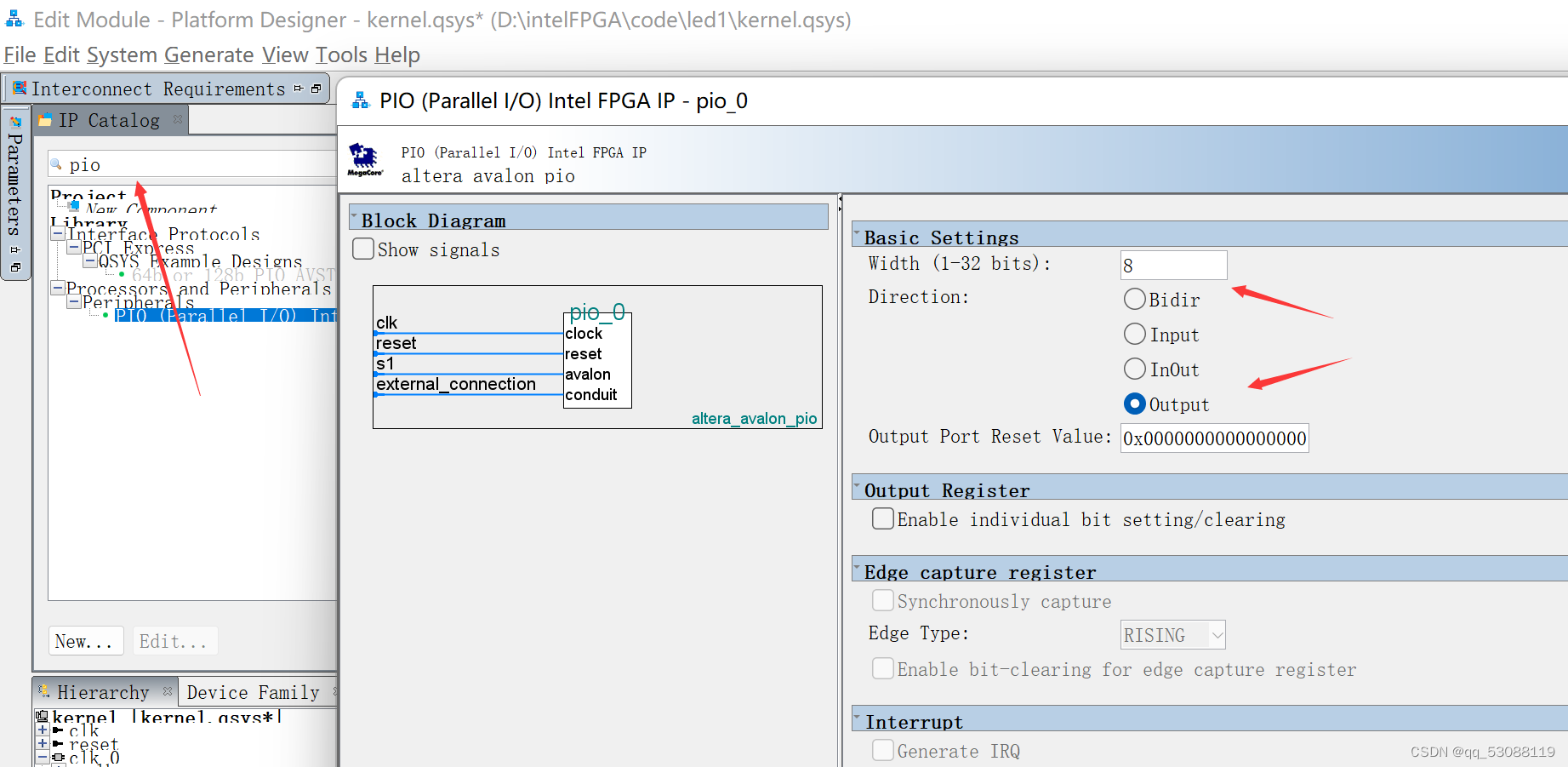This screenshot has height=767, width=1568.
Task: Select PIO (Parallel I/O) in IP Catalog tree
Action: point(225,315)
